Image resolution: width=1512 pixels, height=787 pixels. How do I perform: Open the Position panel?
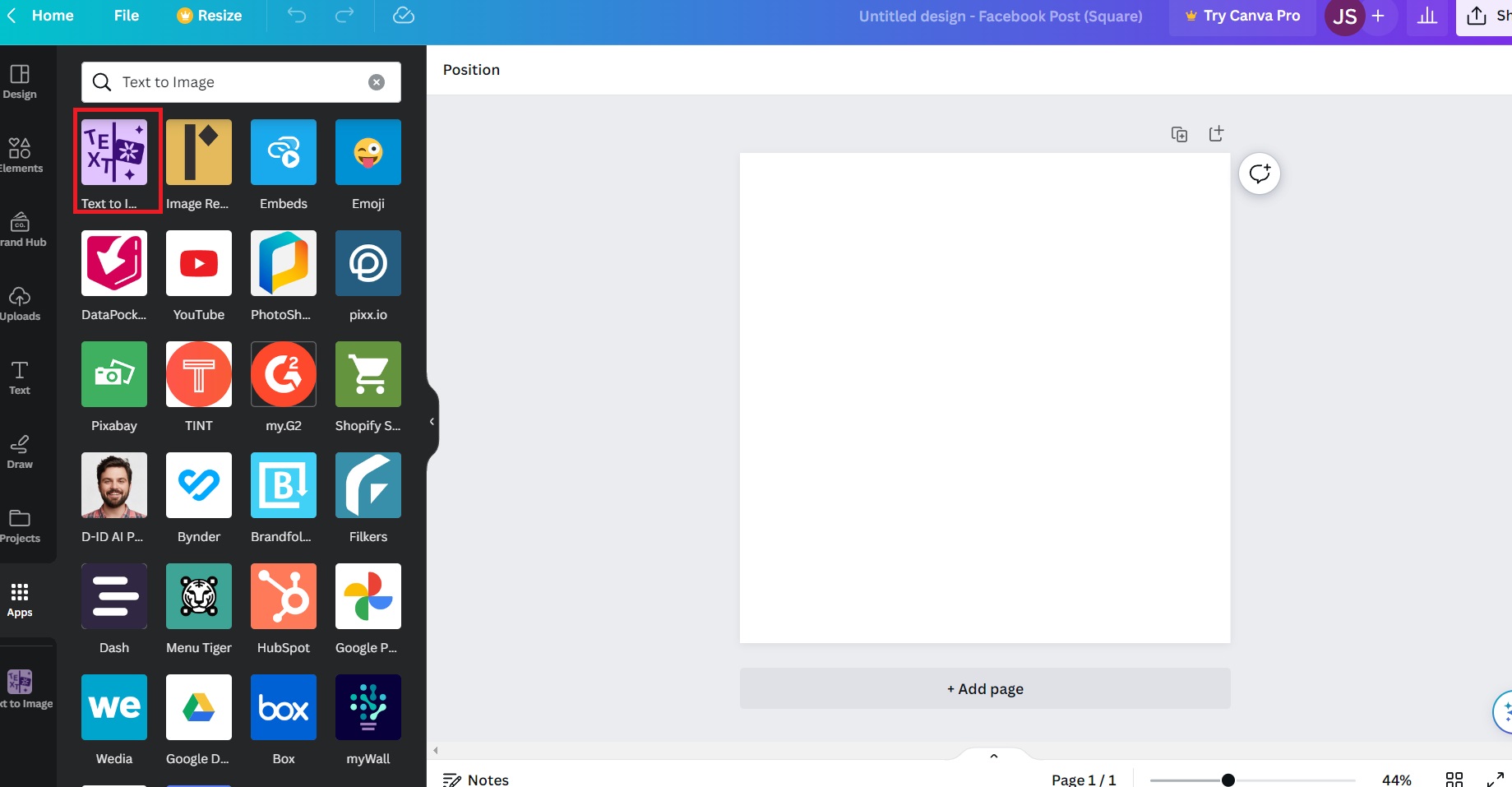tap(471, 70)
